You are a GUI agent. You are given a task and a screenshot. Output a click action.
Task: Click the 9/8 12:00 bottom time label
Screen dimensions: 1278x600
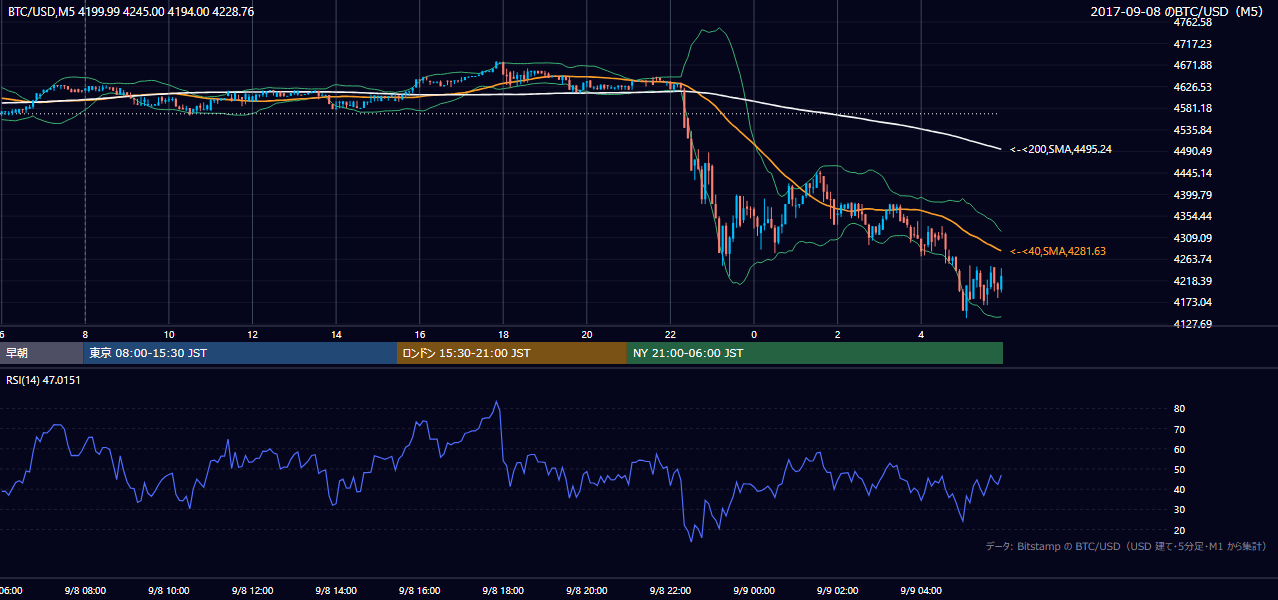click(x=254, y=591)
